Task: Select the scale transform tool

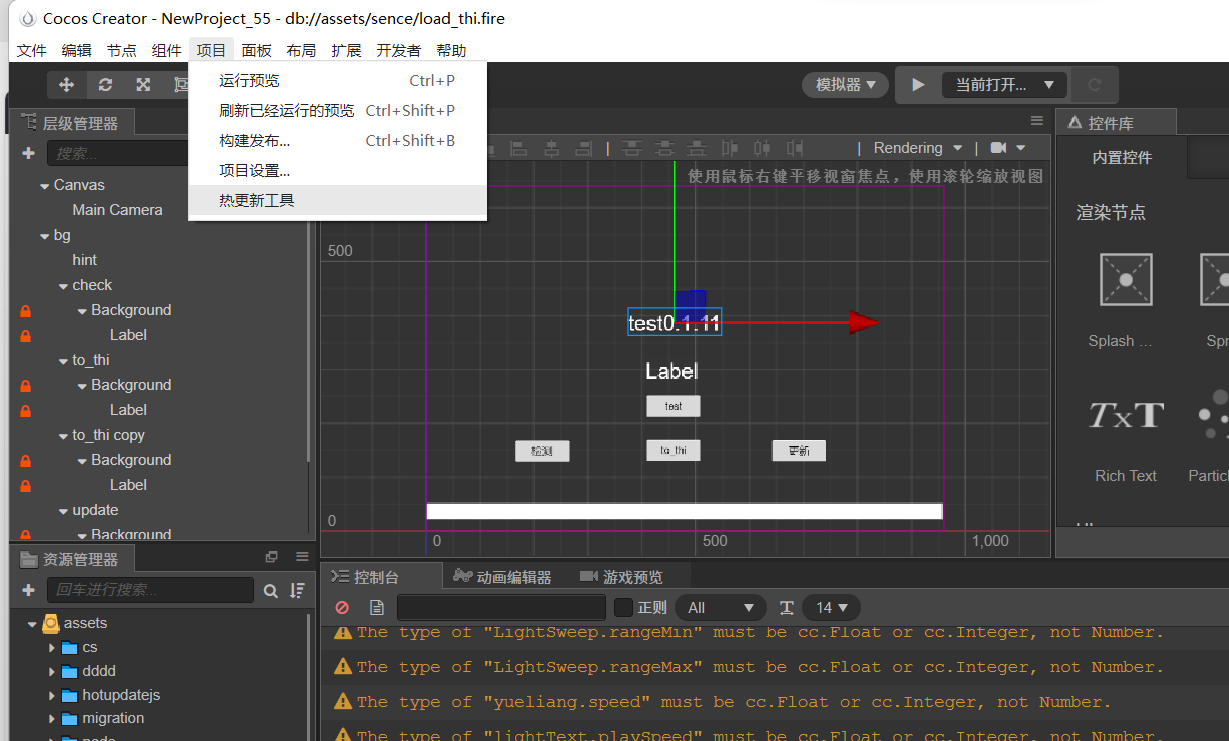Action: (x=143, y=85)
